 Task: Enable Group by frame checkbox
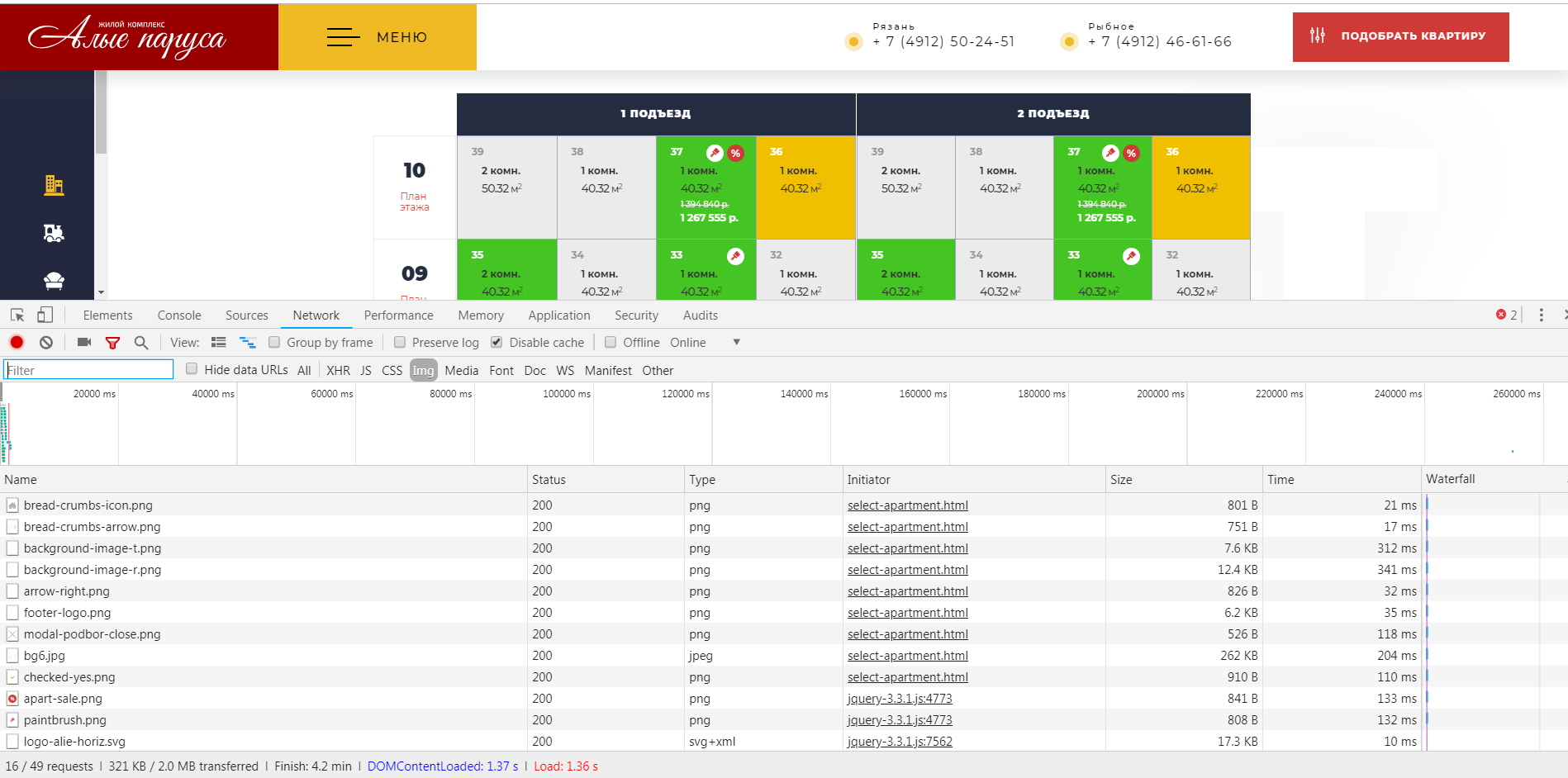click(x=274, y=342)
